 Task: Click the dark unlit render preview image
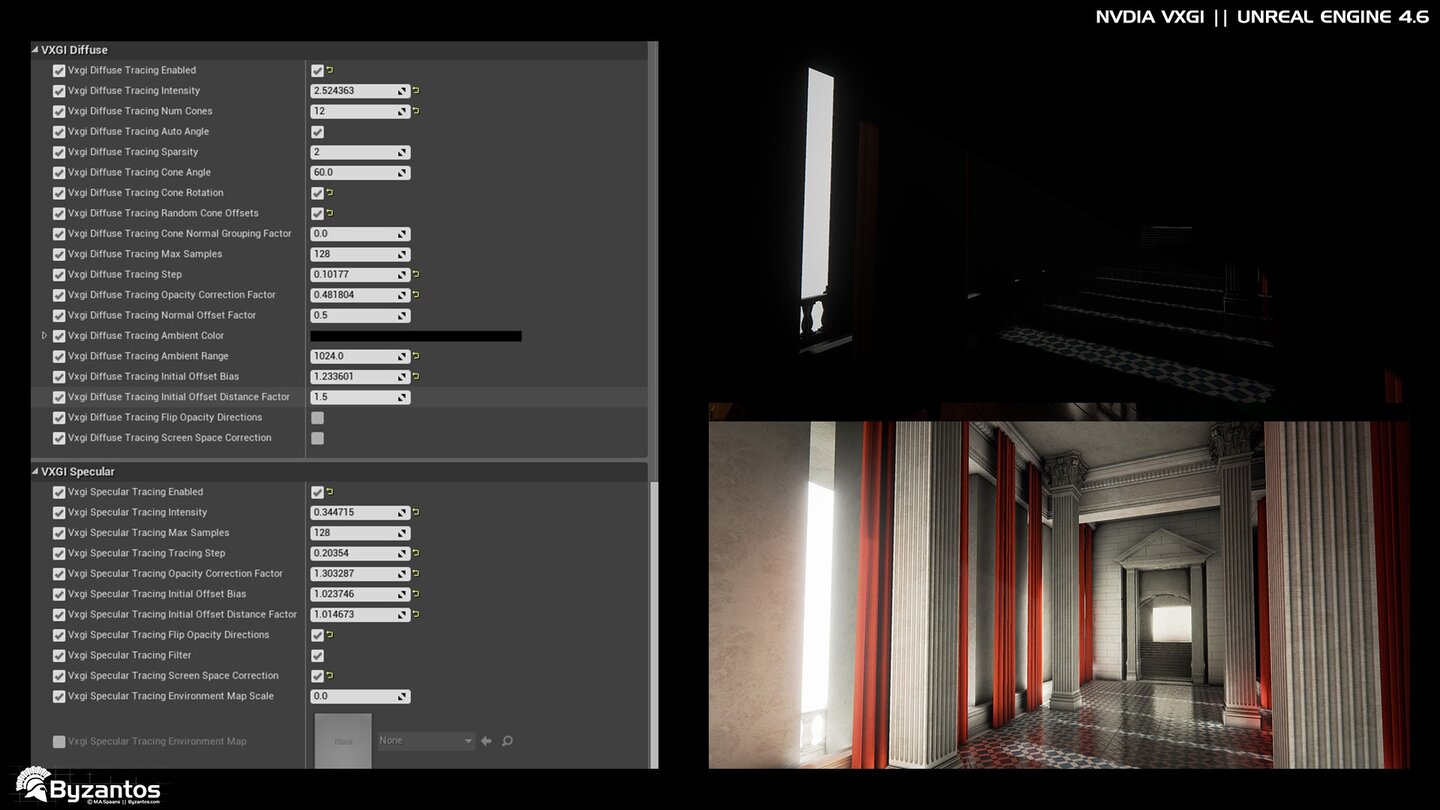[x=1060, y=222]
